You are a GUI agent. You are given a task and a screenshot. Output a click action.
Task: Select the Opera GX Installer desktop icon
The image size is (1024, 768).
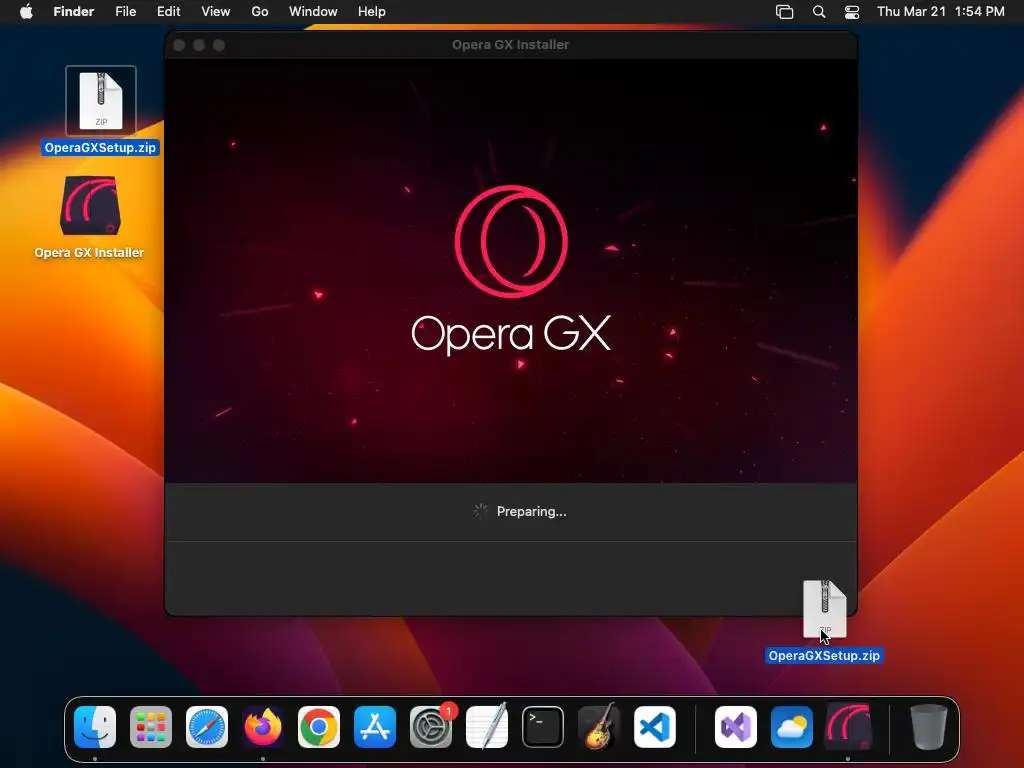pyautogui.click(x=90, y=205)
